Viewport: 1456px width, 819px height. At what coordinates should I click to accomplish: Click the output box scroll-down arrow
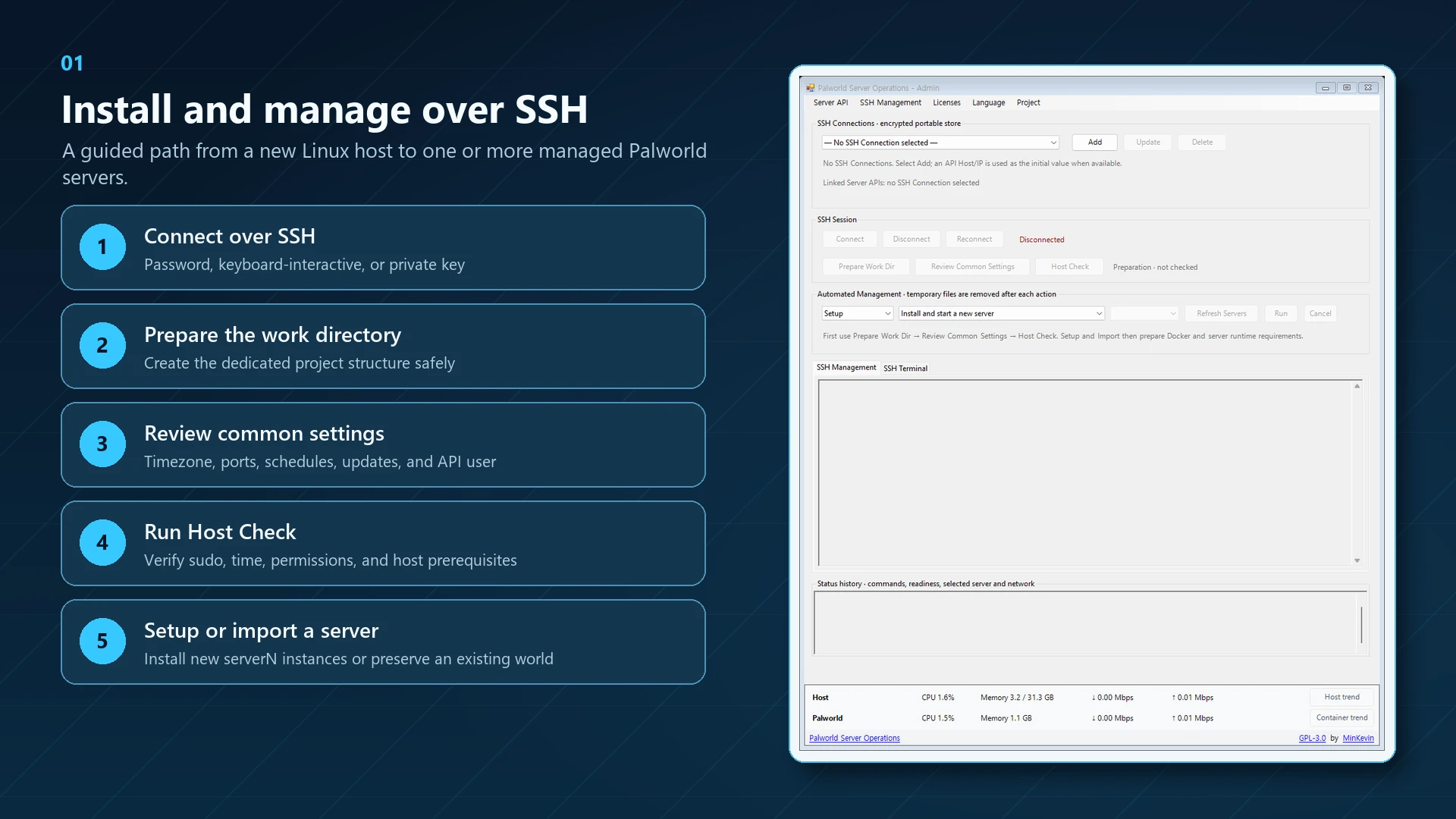coord(1357,561)
